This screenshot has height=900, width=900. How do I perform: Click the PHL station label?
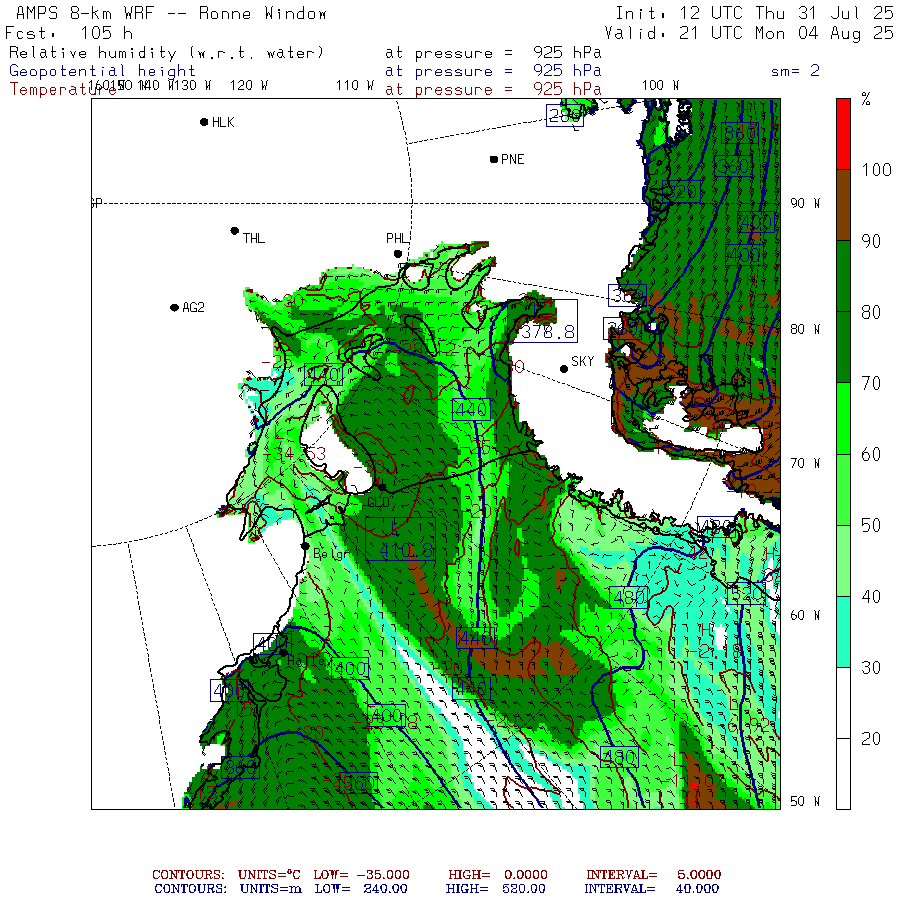[x=397, y=238]
